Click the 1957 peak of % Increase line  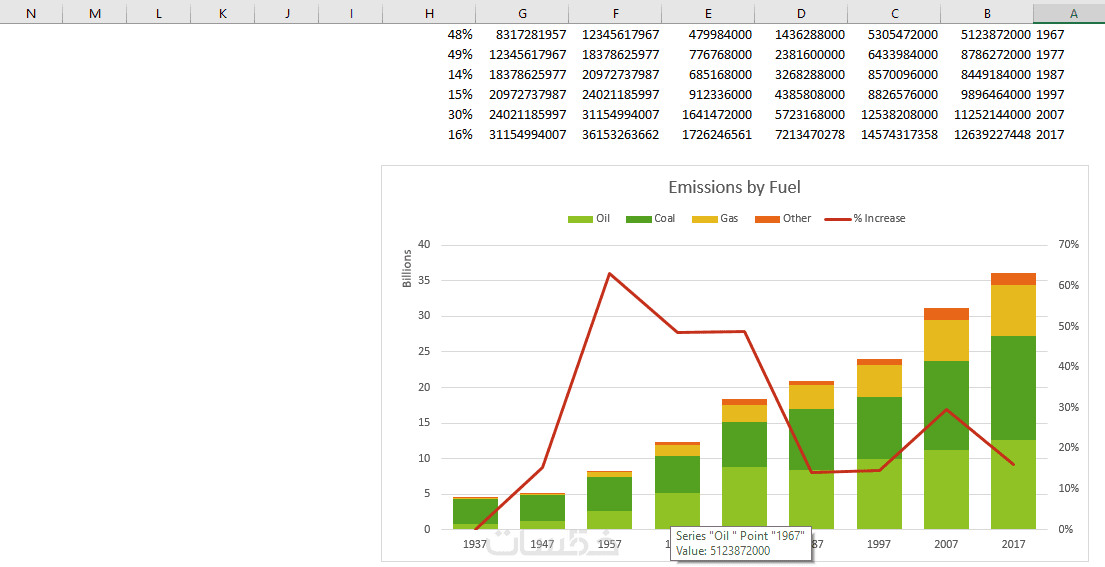pyautogui.click(x=609, y=273)
